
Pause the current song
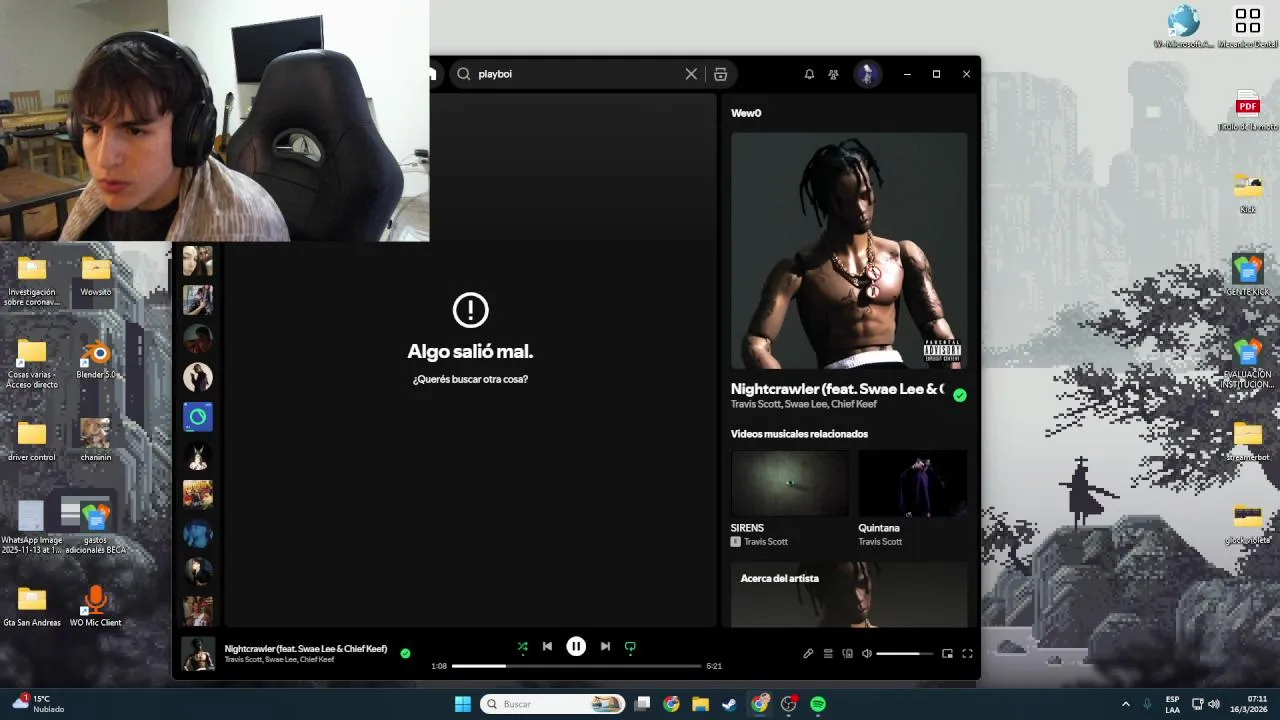pyautogui.click(x=576, y=647)
